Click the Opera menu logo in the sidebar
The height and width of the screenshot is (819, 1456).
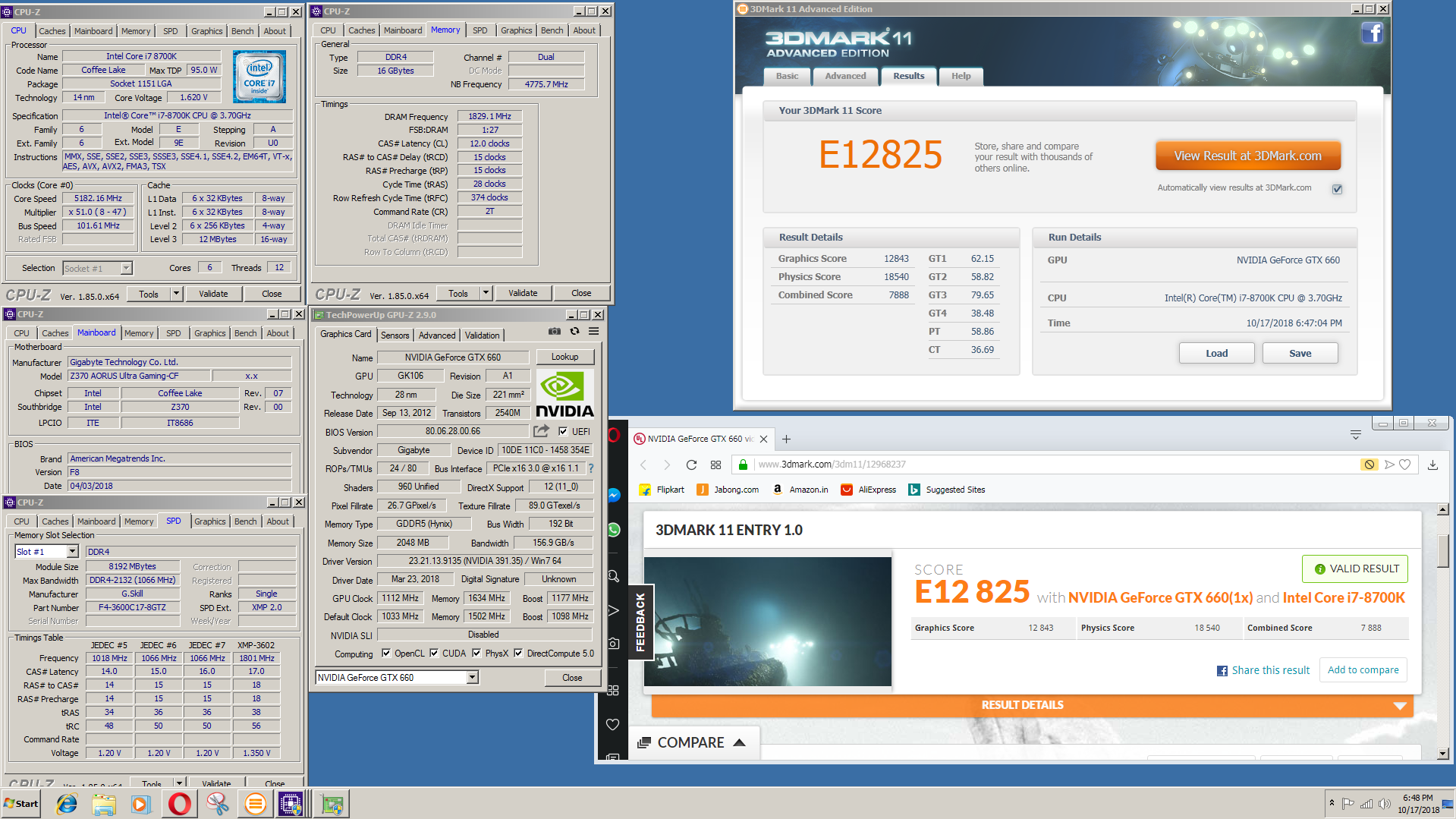[614, 436]
